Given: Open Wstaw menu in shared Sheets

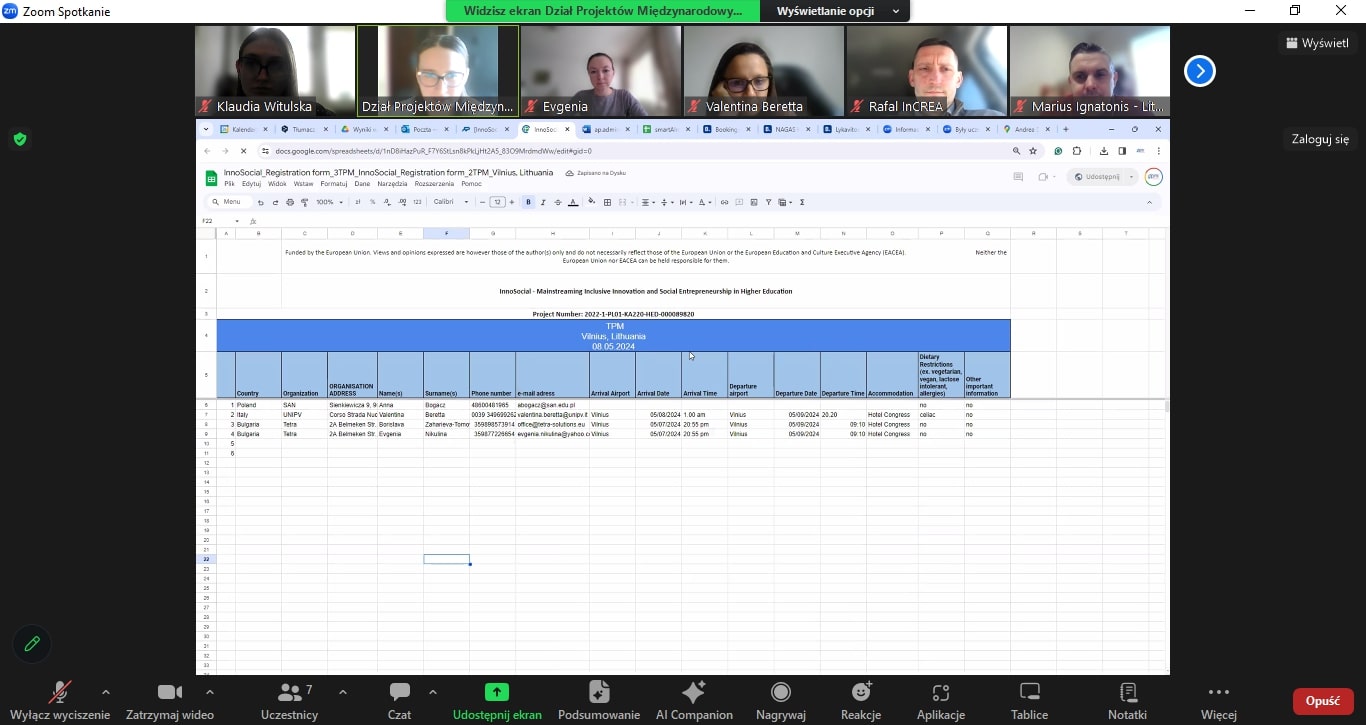Looking at the screenshot, I should [x=303, y=184].
